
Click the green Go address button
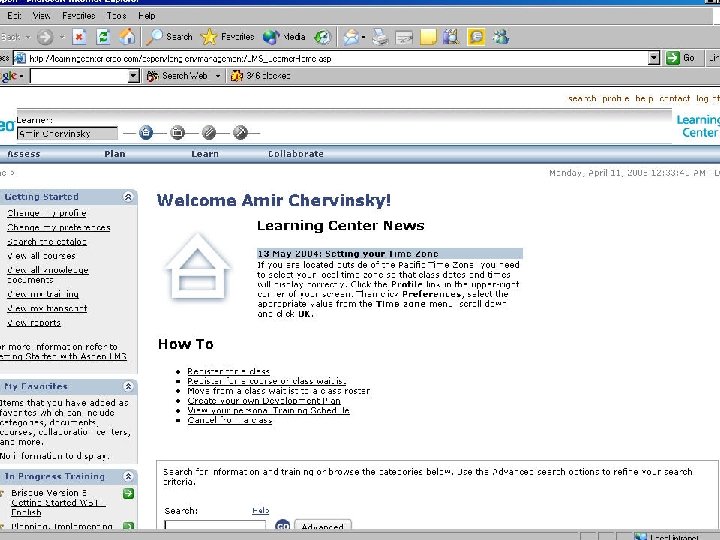pyautogui.click(x=680, y=58)
